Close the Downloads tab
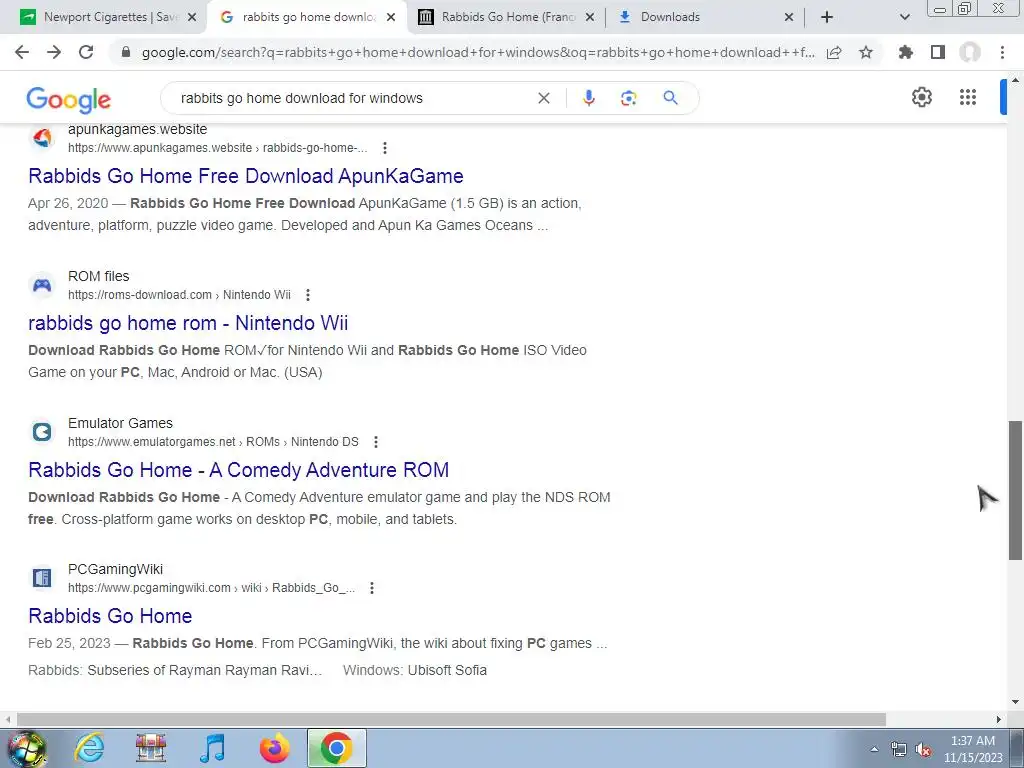This screenshot has width=1024, height=768. tap(788, 17)
